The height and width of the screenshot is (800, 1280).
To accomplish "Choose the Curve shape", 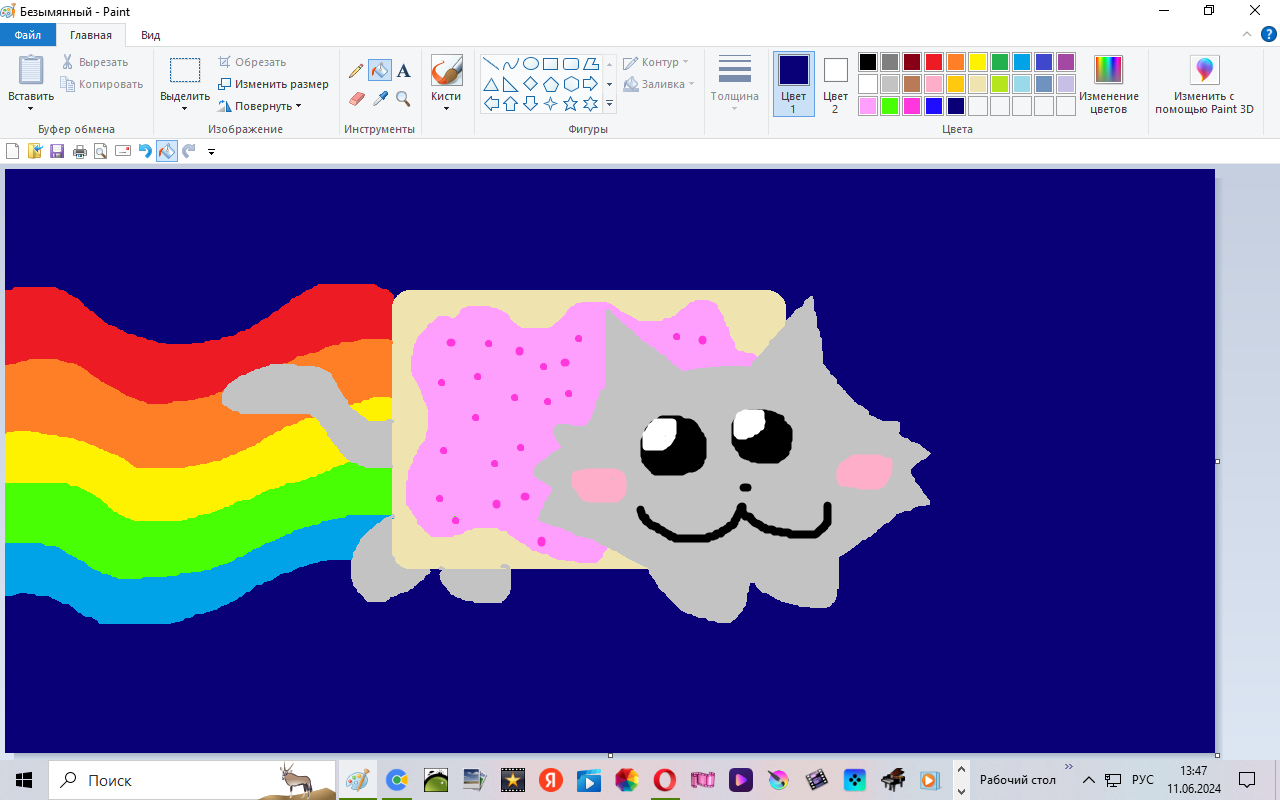I will [511, 64].
